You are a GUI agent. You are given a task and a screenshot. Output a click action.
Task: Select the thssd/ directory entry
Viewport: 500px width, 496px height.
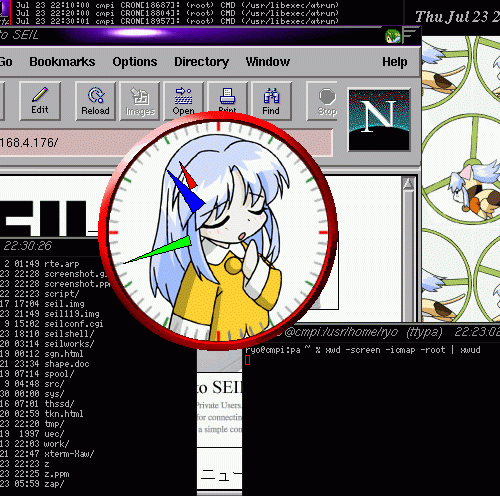59,404
